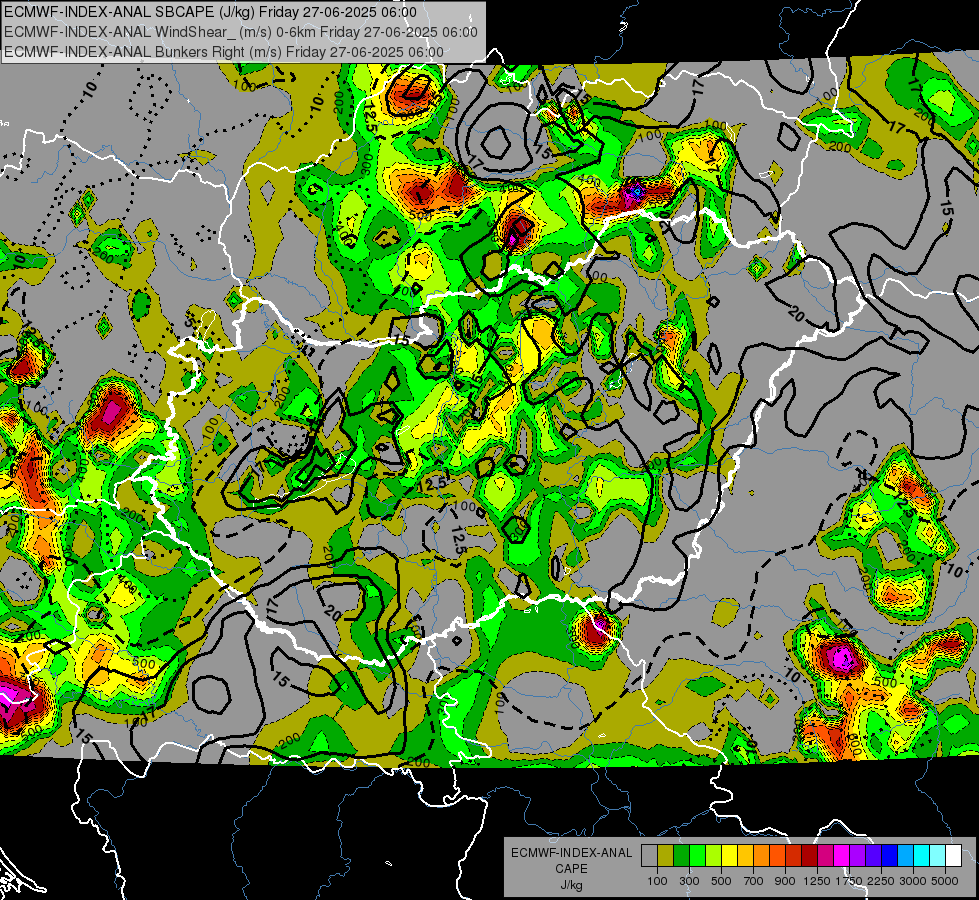979x900 pixels.
Task: Select the bright green legend swatch
Action: [697, 856]
